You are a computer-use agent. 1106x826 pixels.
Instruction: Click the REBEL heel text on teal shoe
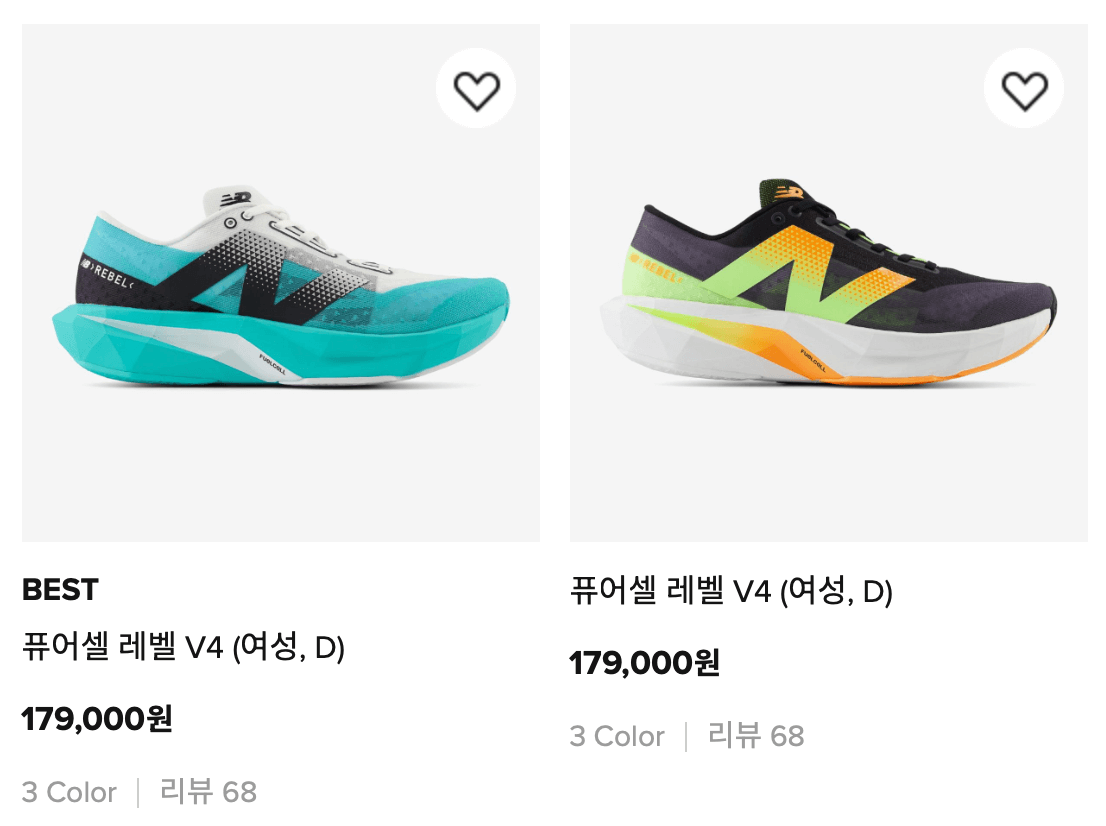[106, 274]
